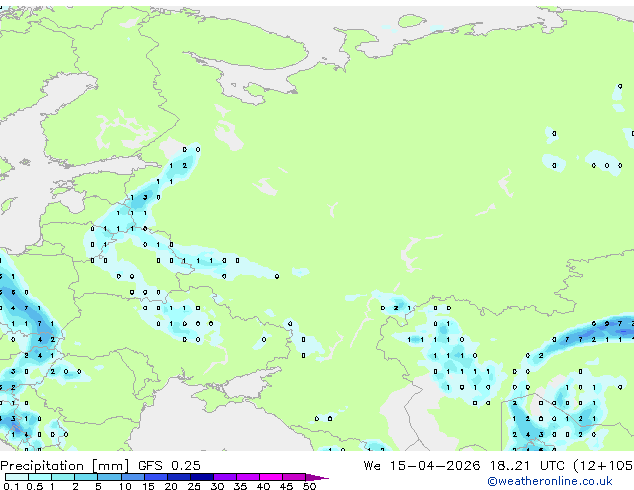Click the 15–20 mm legend swatch
This screenshot has height=490, width=634.
156,477
